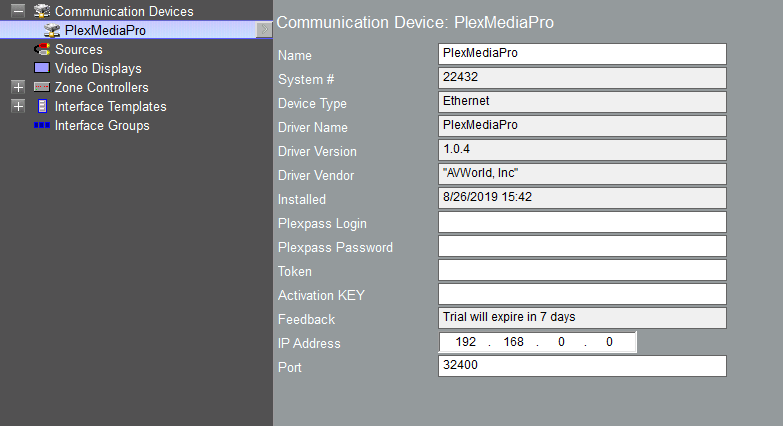Image resolution: width=783 pixels, height=426 pixels.
Task: Click the 'Installed' label
Action: click(302, 199)
